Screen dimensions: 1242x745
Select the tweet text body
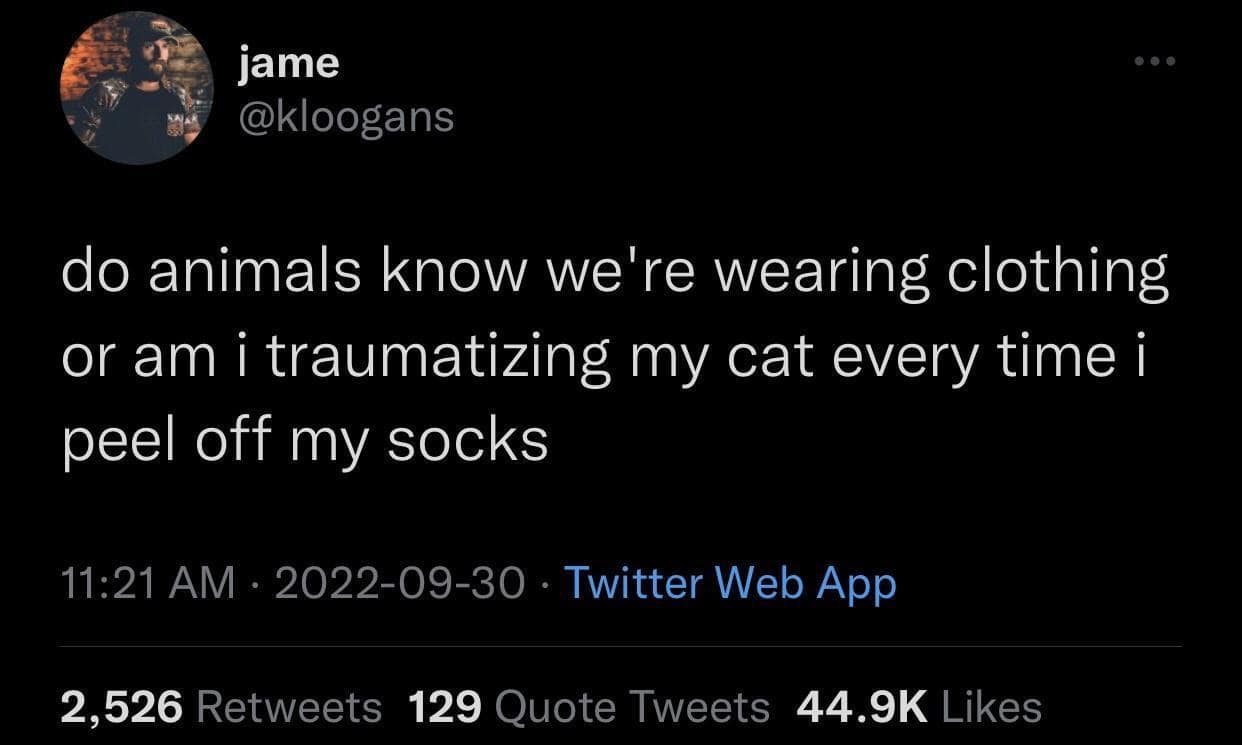615,352
